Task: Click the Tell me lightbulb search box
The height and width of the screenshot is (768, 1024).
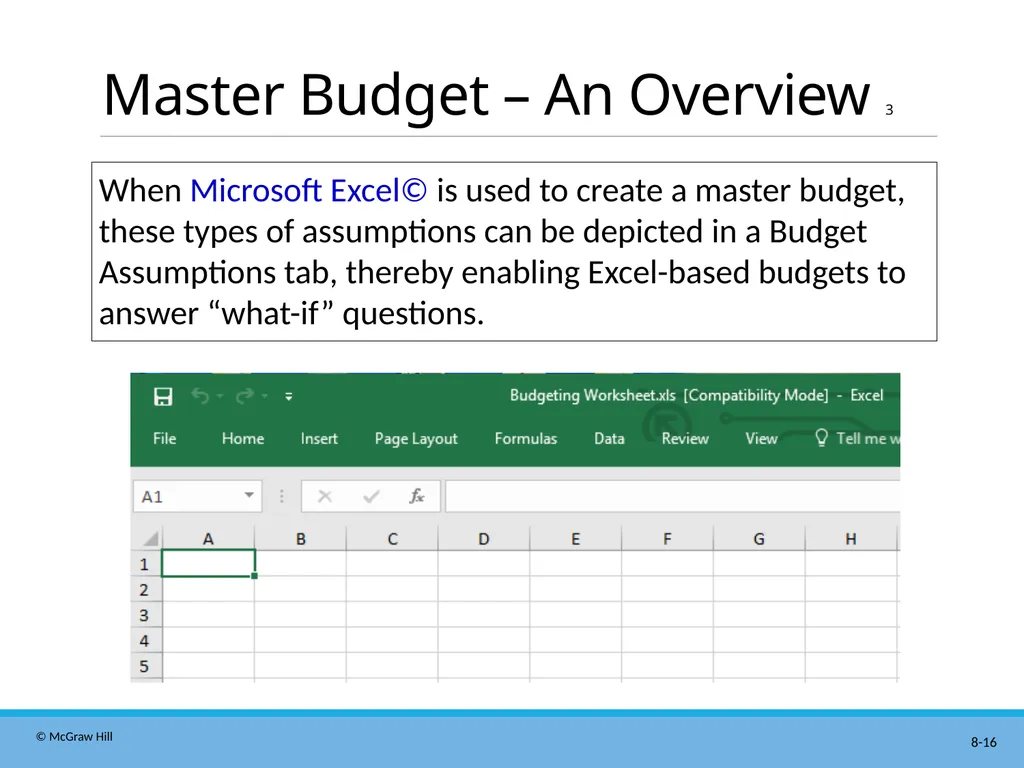Action: click(857, 438)
